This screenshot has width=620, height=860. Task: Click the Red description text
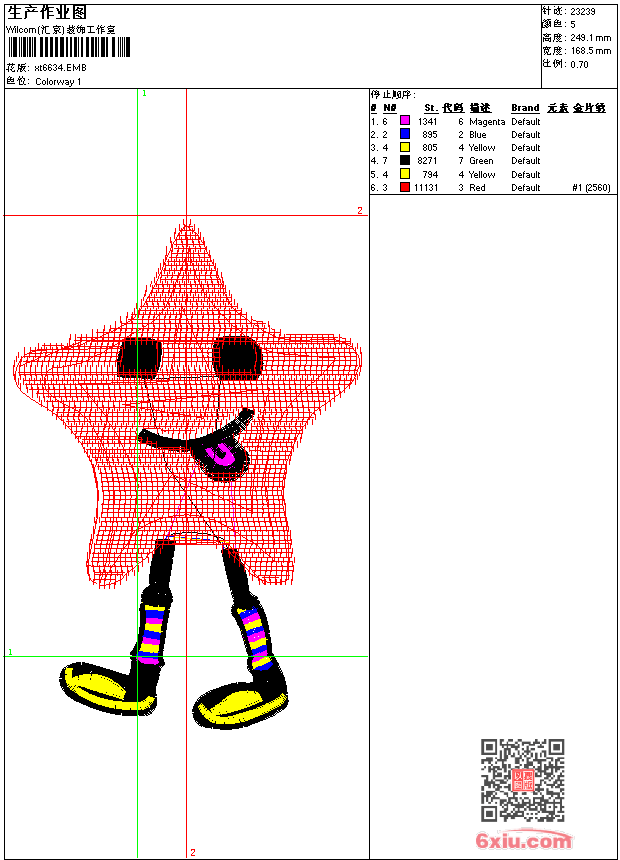click(477, 188)
